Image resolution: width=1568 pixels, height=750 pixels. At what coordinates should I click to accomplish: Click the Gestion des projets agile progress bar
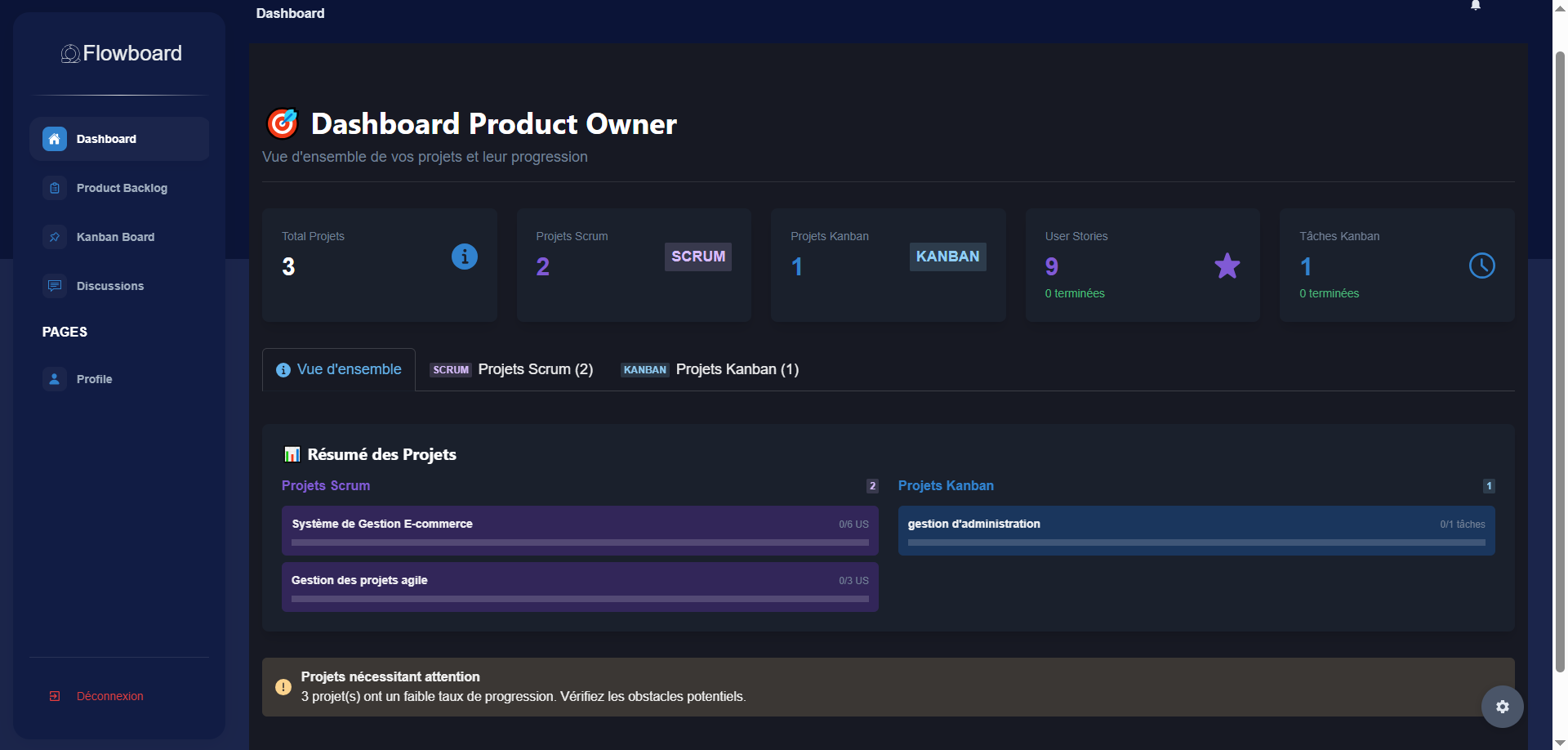pyautogui.click(x=580, y=599)
